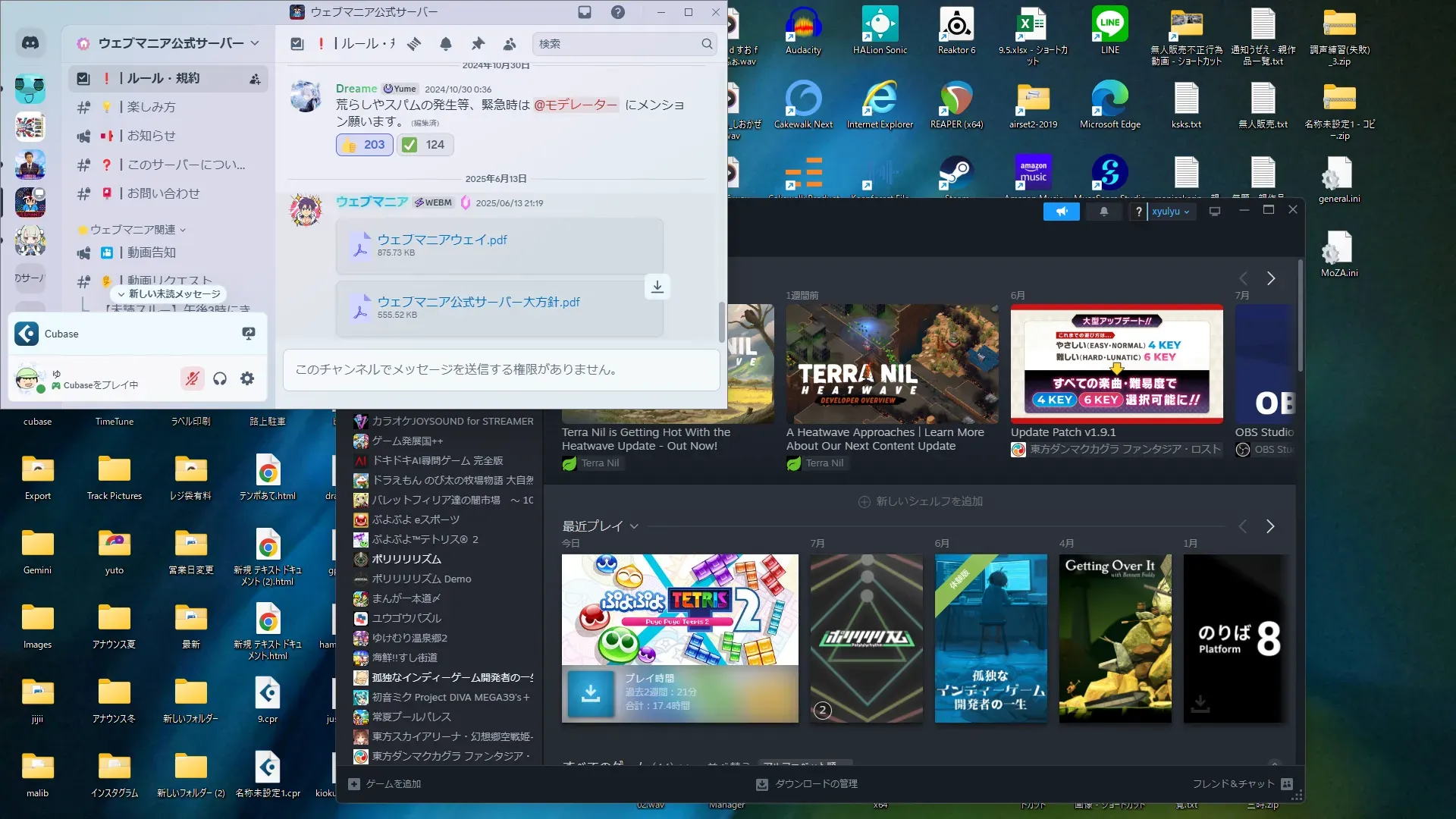Open the お知らせ announcement channel
1456x819 pixels.
(x=151, y=136)
